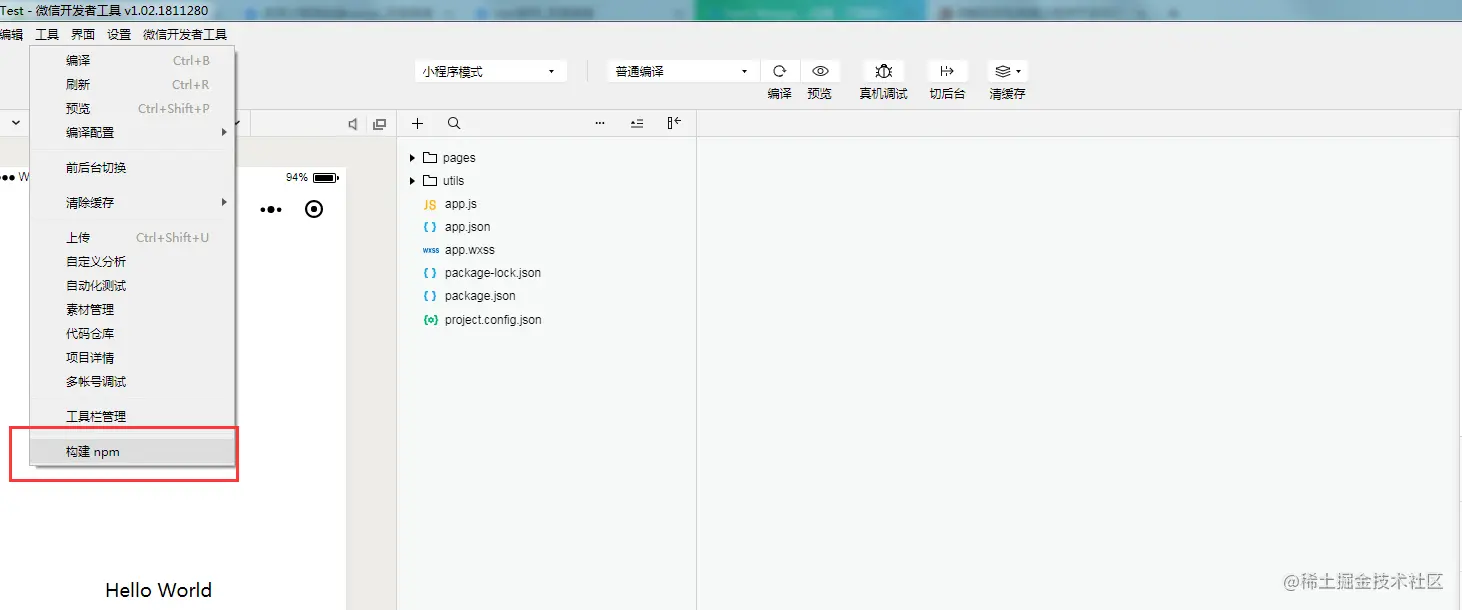Click the simulator capsule three-dots icon

[271, 209]
